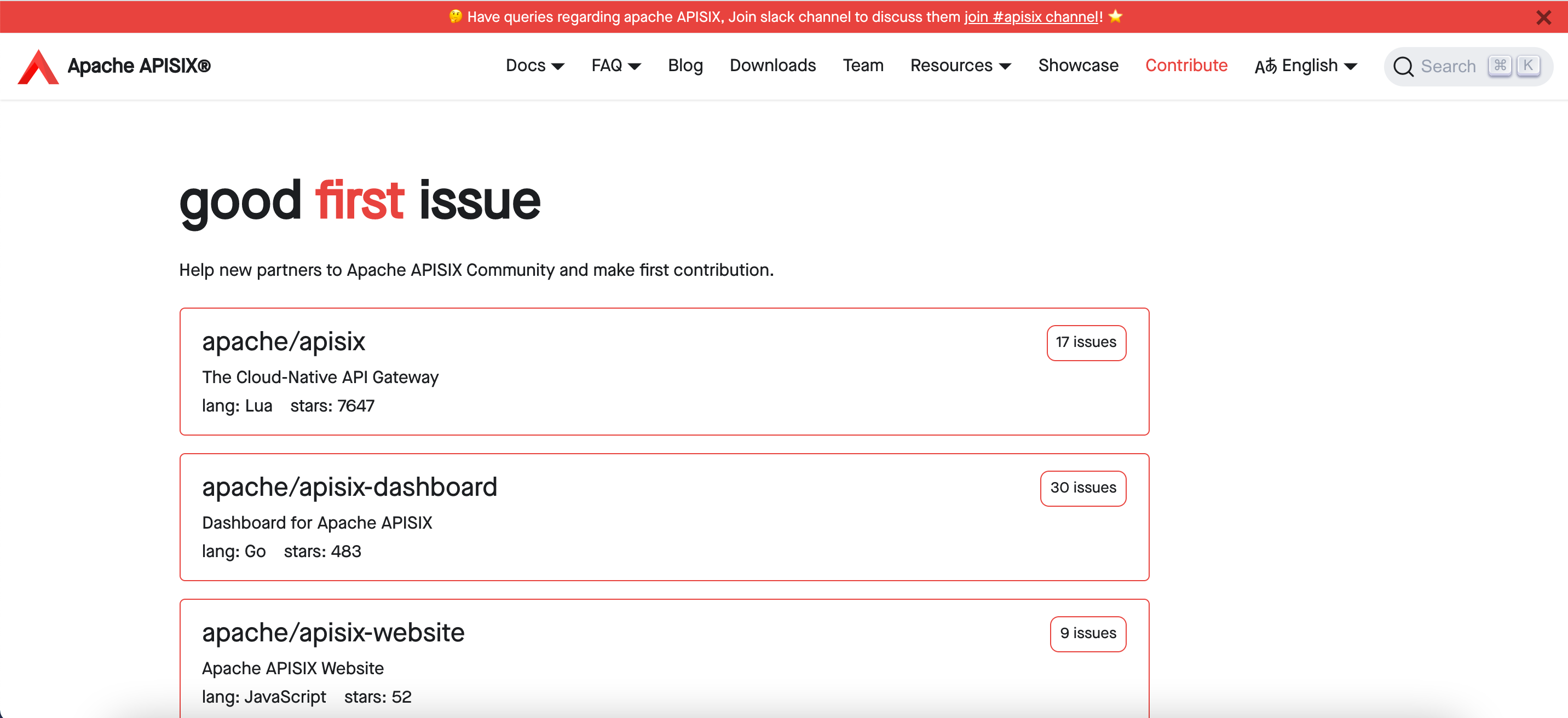Click the 30 issues badge
Viewport: 1568px width, 718px height.
(1083, 488)
